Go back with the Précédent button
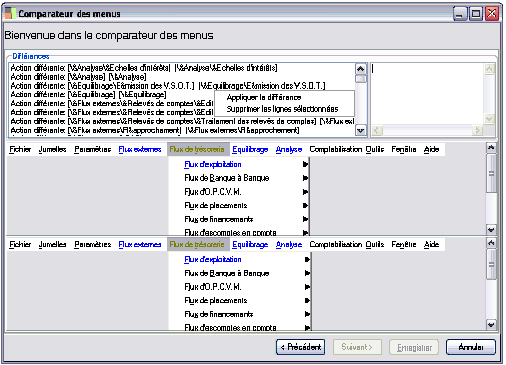Image resolution: width=506 pixels, height=365 pixels. [301, 347]
